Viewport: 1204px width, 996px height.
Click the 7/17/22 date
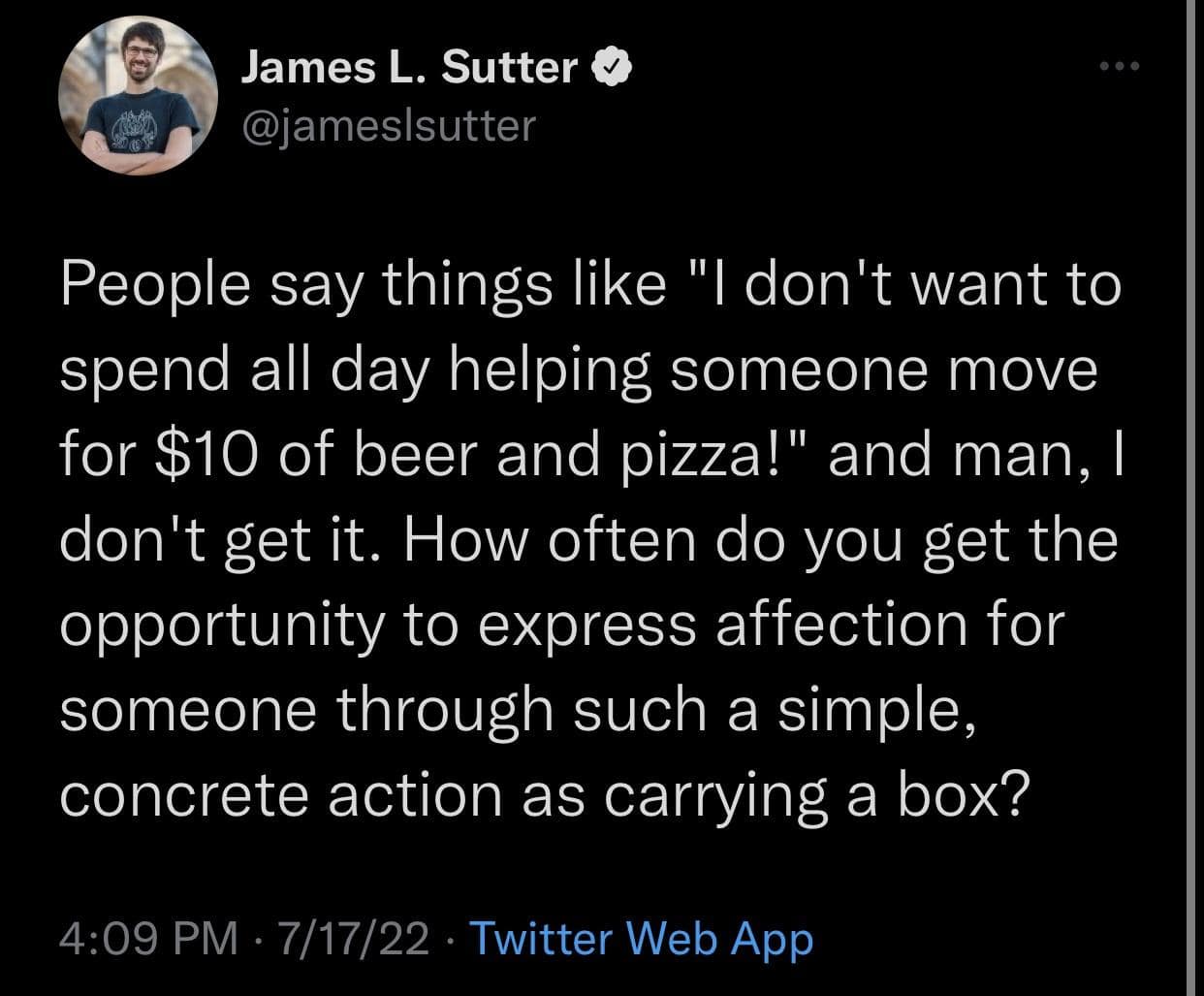pos(352,939)
